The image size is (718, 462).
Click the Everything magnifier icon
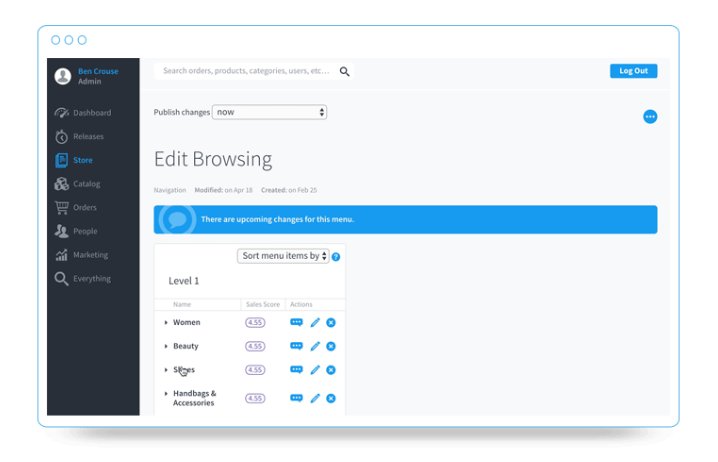coord(61,278)
